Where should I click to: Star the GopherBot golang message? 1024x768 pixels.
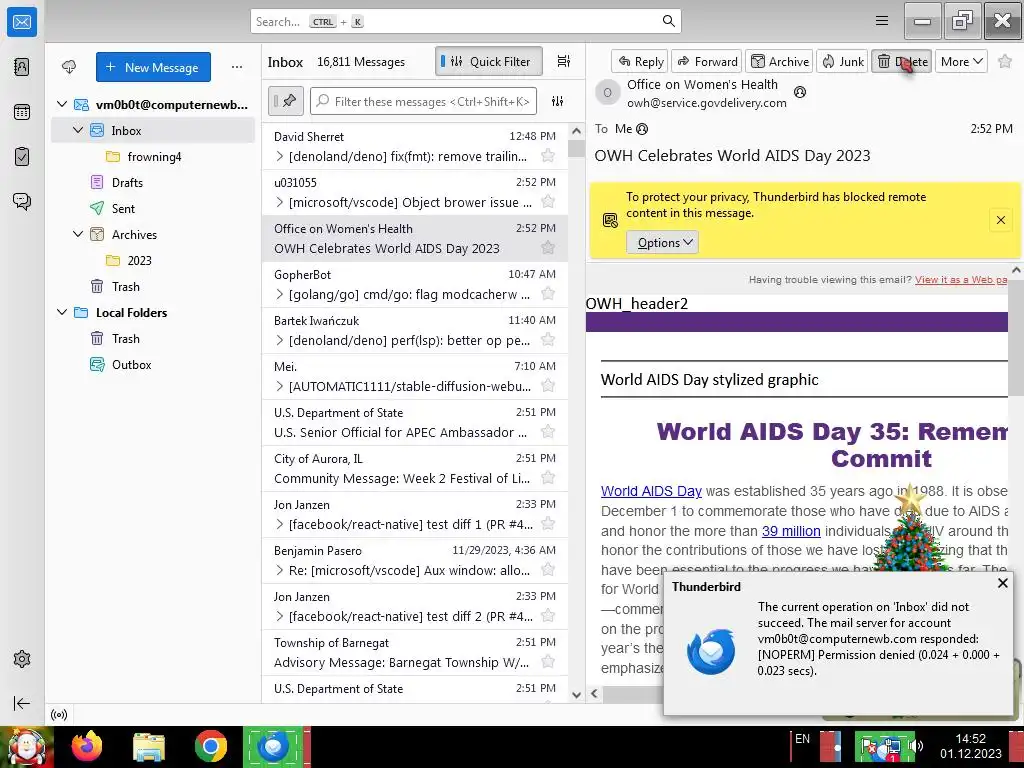coord(548,294)
